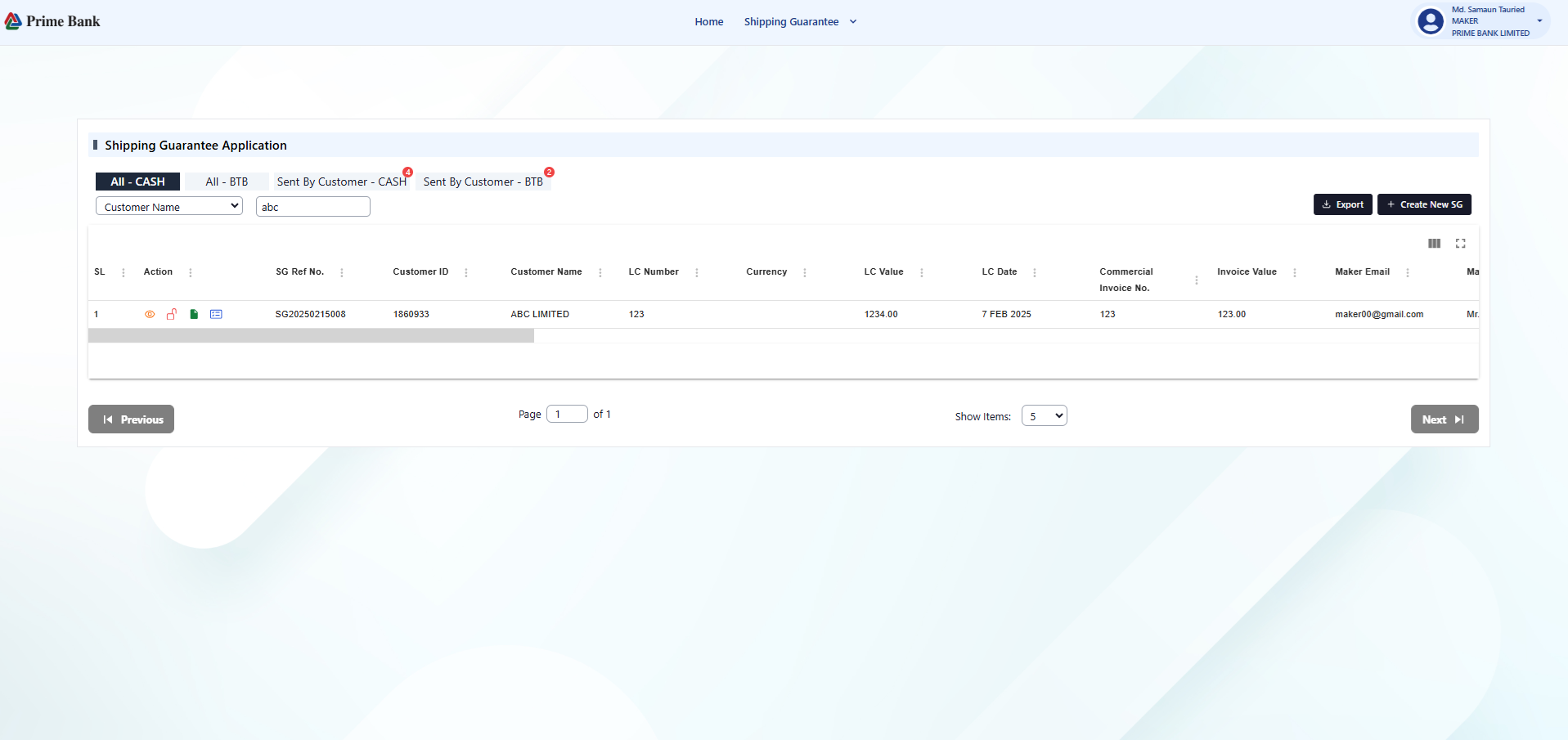
Task: Click the Prime Bank logo
Action: pyautogui.click(x=52, y=21)
